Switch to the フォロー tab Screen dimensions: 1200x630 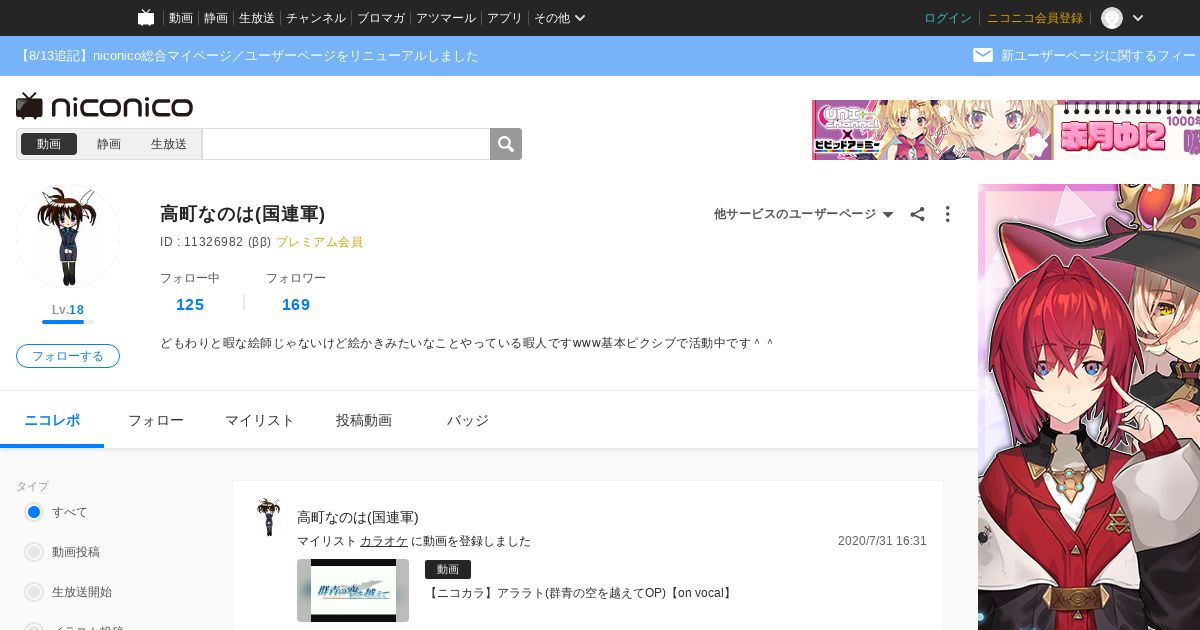(x=155, y=420)
